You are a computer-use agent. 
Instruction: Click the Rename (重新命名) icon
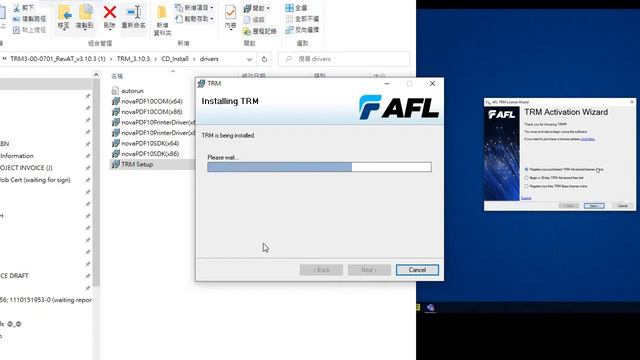[x=133, y=12]
